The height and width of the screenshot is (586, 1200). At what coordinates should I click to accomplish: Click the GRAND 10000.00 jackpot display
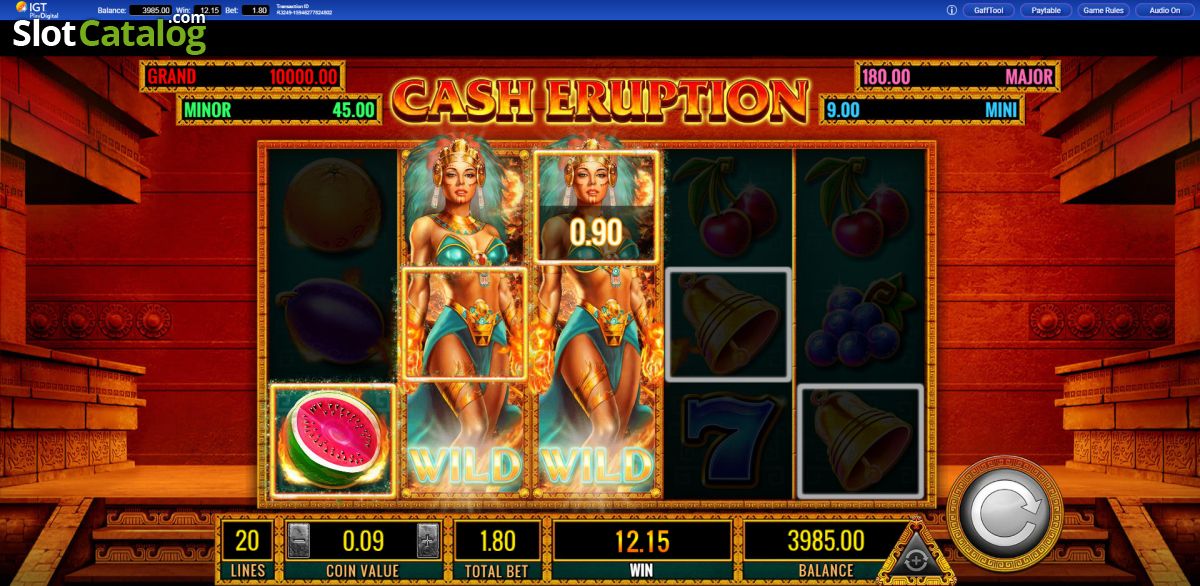pos(243,77)
